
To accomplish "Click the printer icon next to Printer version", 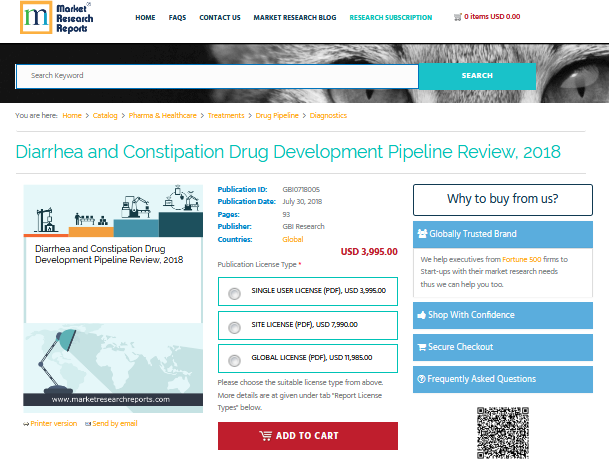I will click(x=26, y=424).
